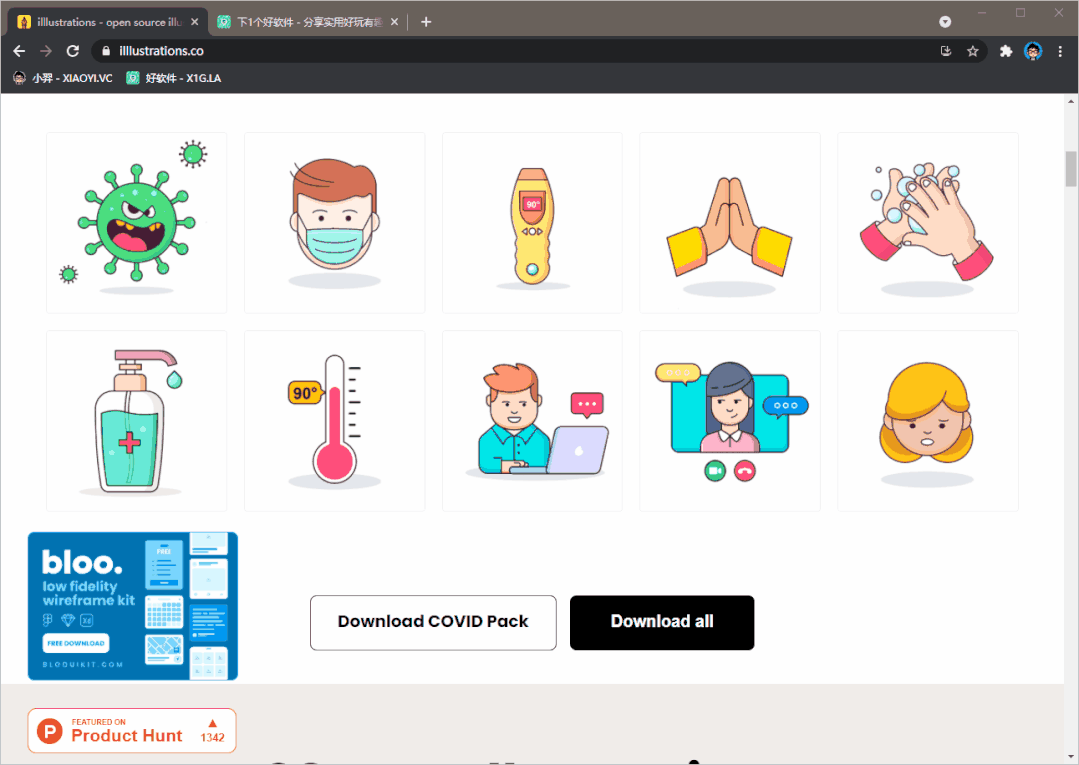Open the green coronavirus monster illustration
This screenshot has height=765, width=1079.
pos(136,223)
